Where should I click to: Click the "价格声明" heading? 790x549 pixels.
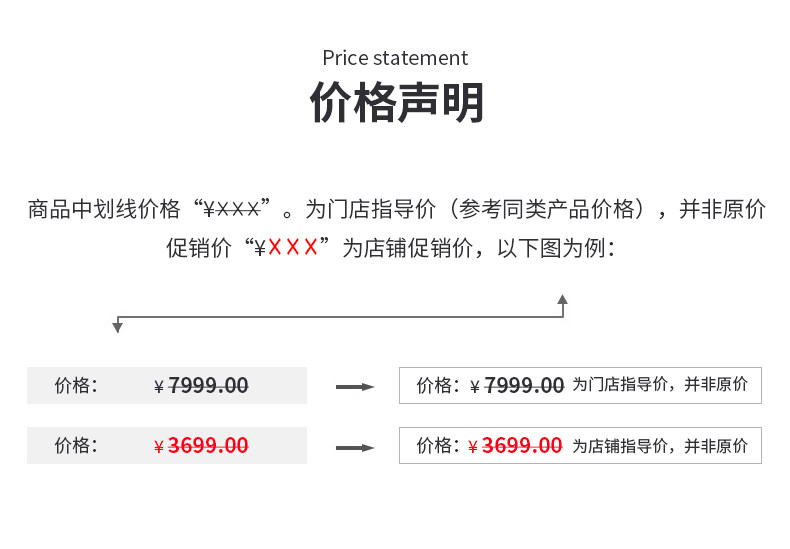(x=396, y=102)
